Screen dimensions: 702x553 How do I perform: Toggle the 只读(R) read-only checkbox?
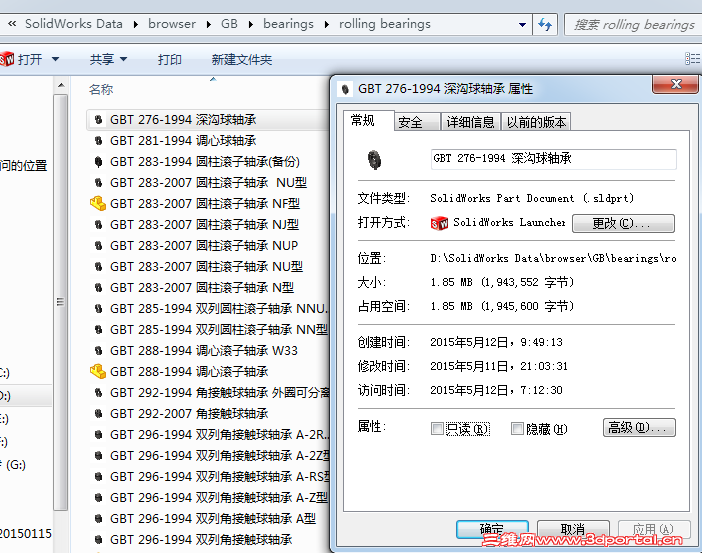437,429
